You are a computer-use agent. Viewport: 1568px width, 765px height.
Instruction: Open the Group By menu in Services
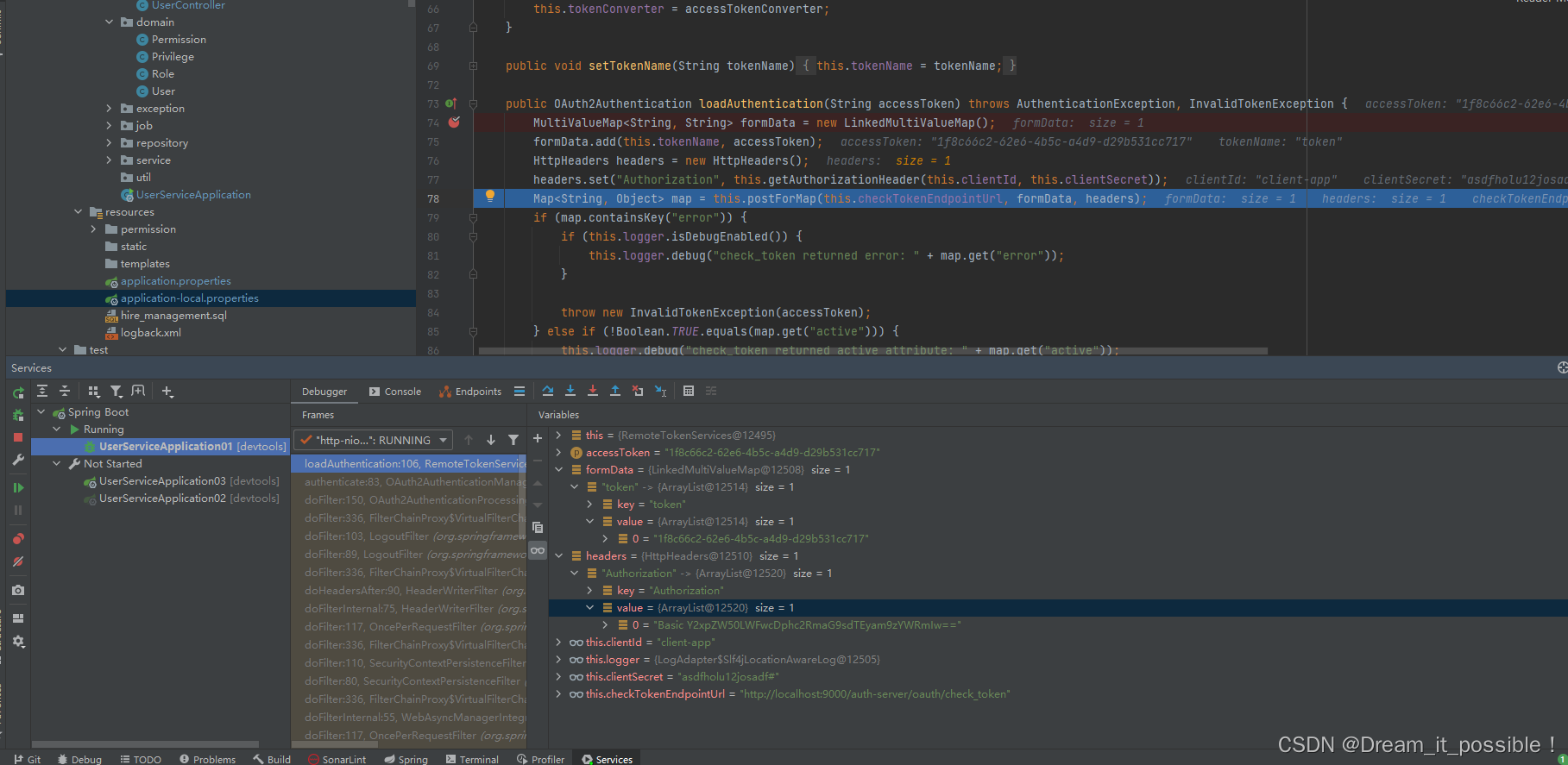click(94, 391)
